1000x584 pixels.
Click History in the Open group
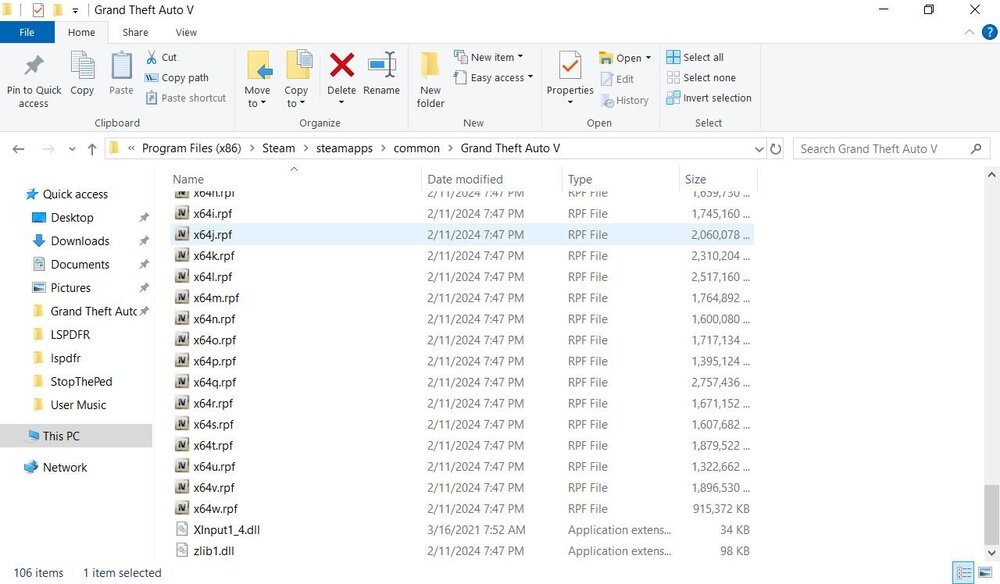point(625,100)
